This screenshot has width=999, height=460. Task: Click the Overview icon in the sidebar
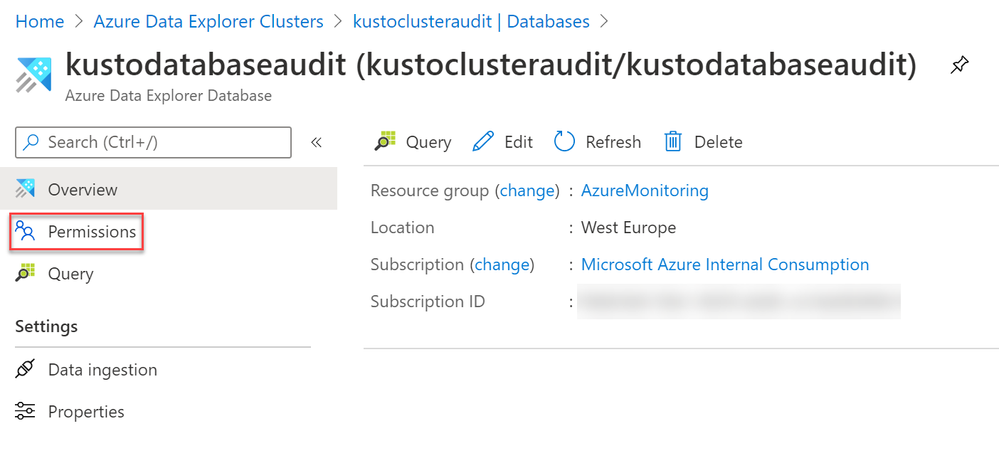point(25,189)
